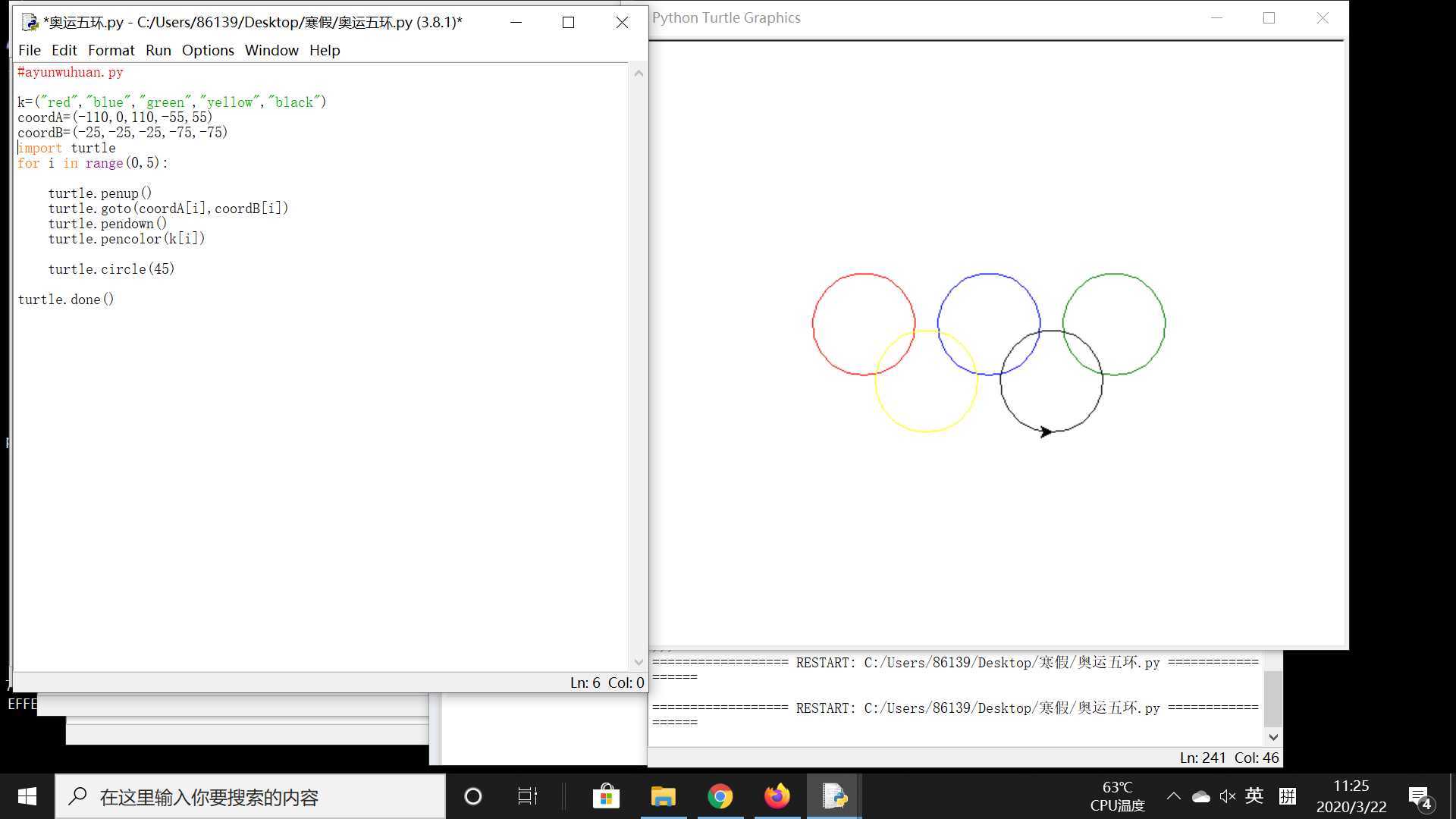
Task: Open File Explorer from the taskbar
Action: click(x=663, y=796)
